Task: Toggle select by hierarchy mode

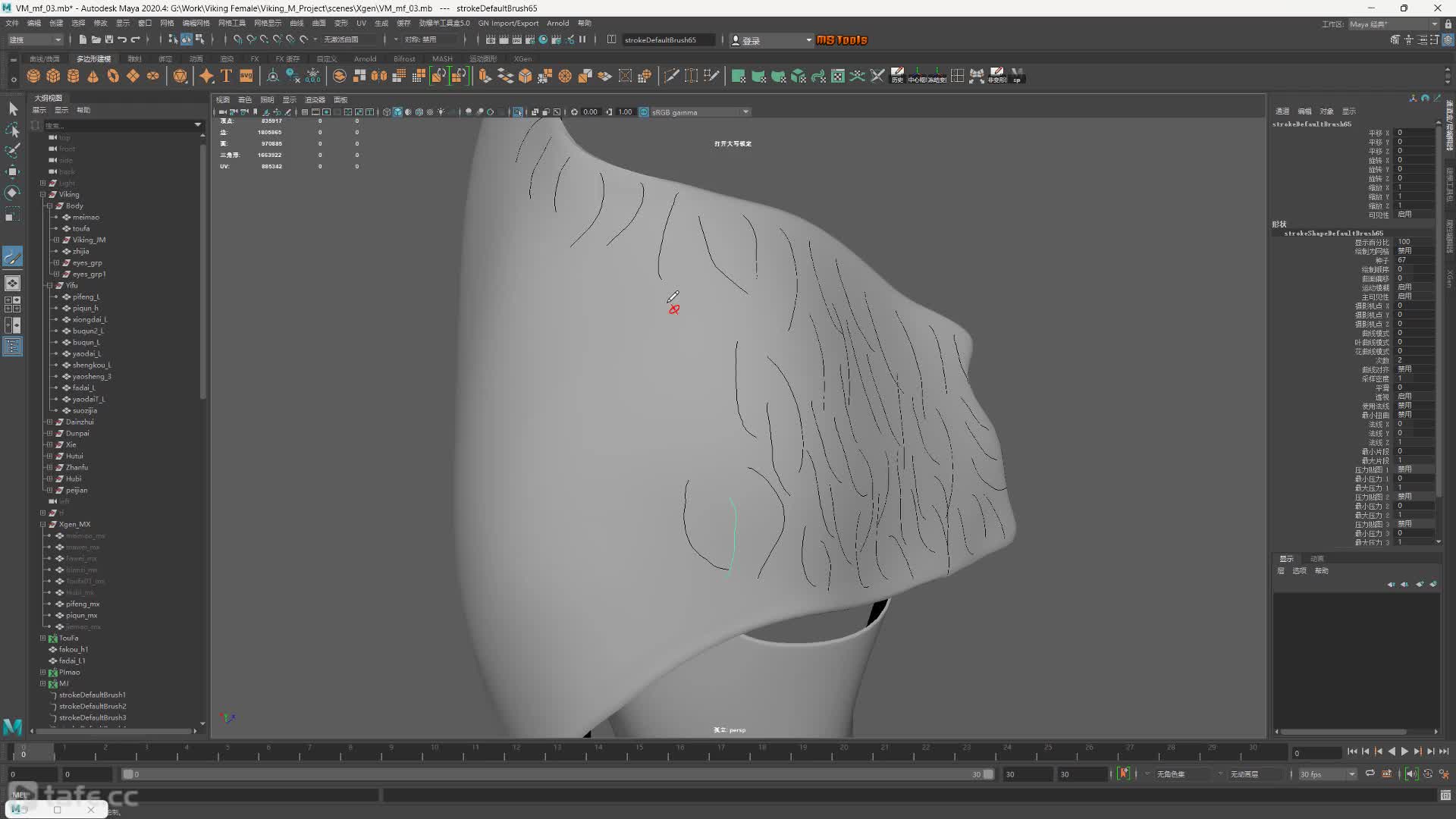Action: pyautogui.click(x=173, y=39)
